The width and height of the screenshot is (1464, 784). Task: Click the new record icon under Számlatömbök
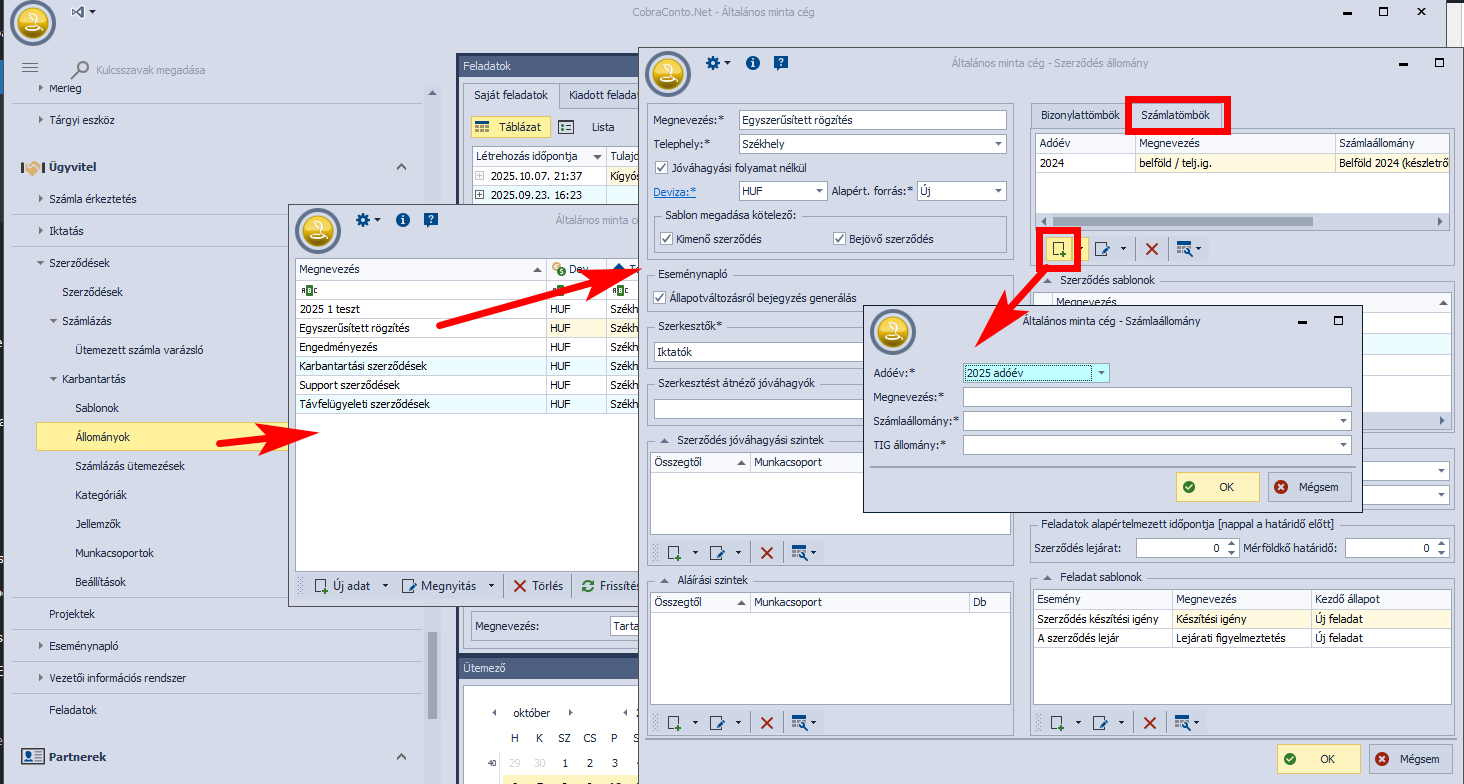(1058, 249)
